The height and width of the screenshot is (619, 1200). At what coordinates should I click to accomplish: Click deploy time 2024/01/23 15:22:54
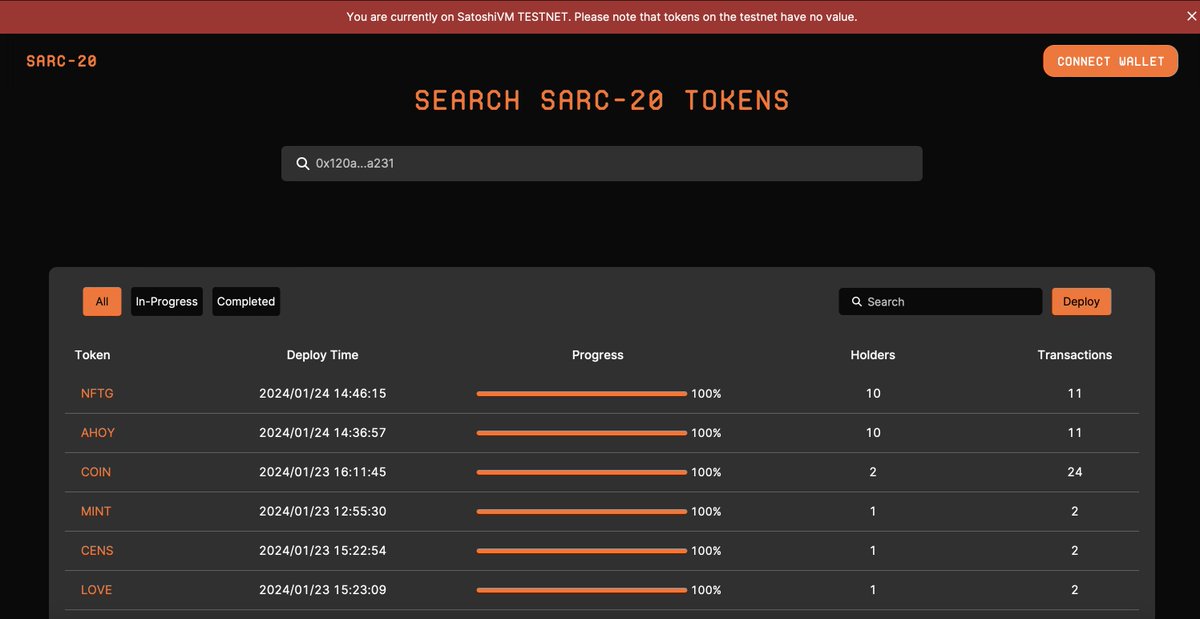[322, 551]
